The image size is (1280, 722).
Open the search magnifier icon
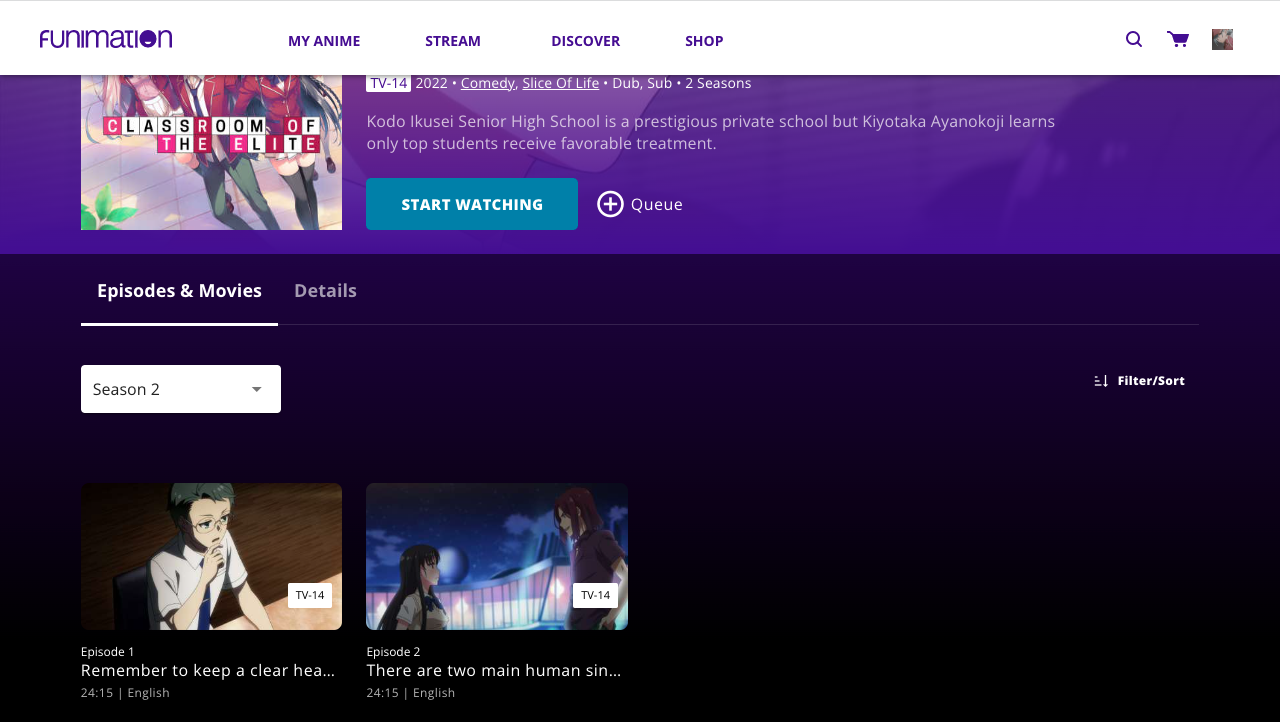point(1134,39)
